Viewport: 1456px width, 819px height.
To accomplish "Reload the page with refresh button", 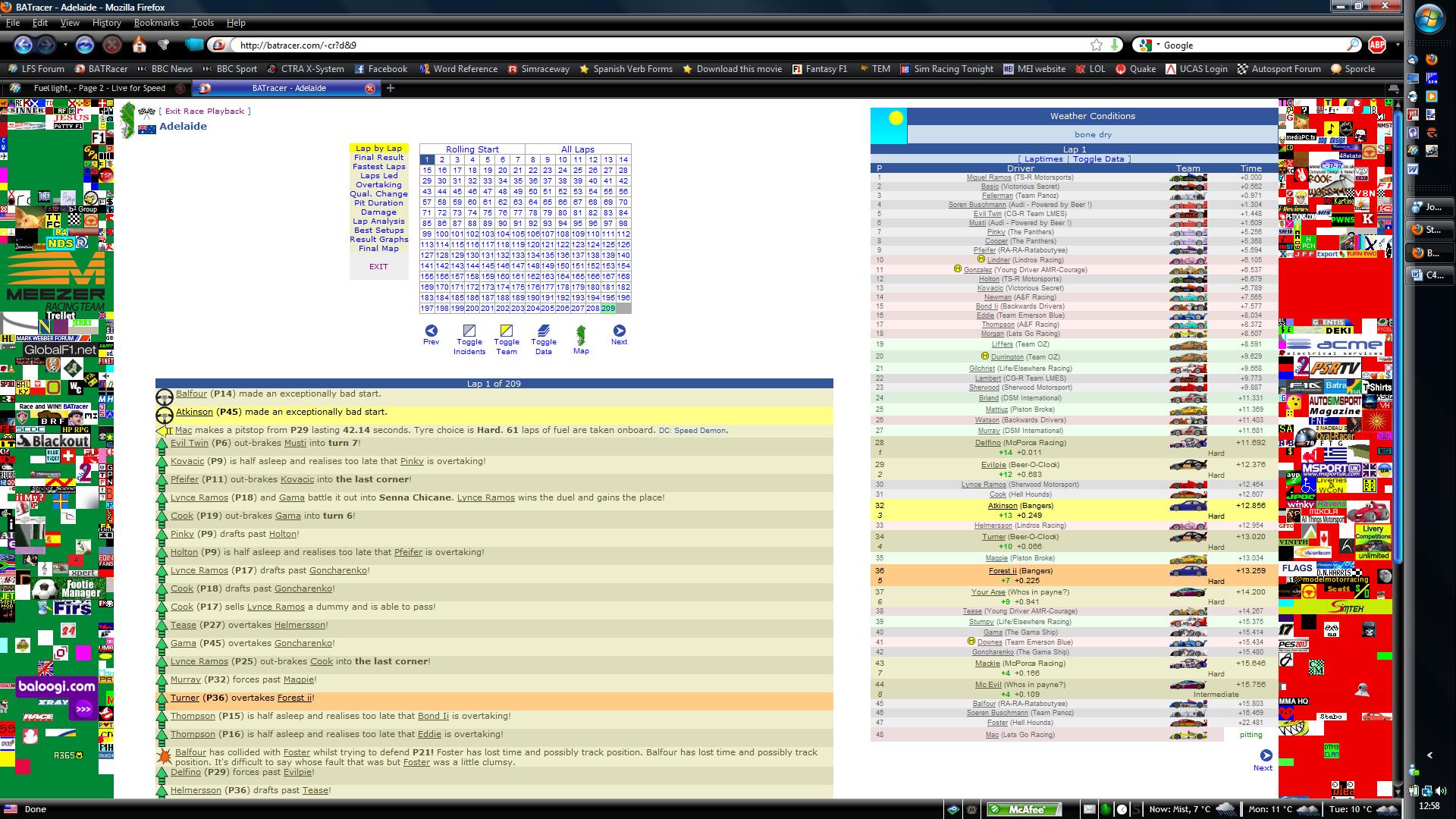I will pyautogui.click(x=84, y=45).
